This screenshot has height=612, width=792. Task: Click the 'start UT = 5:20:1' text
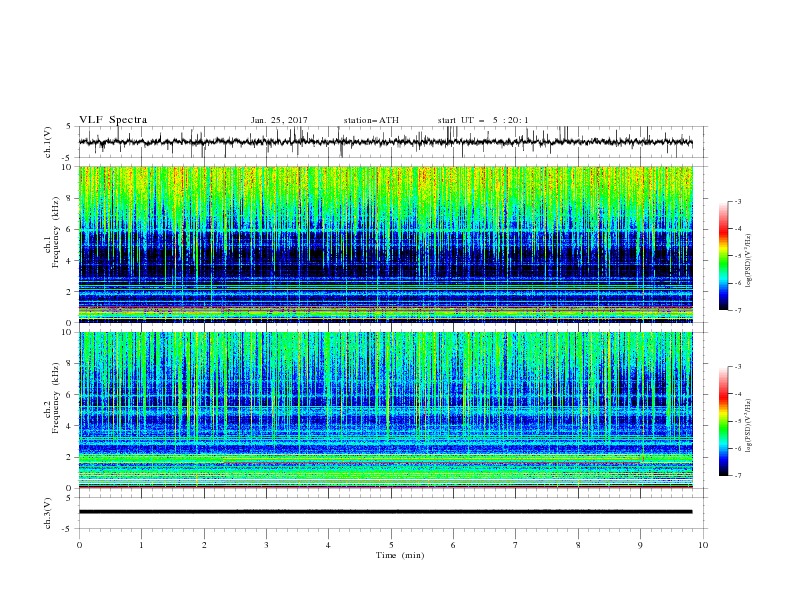point(483,120)
